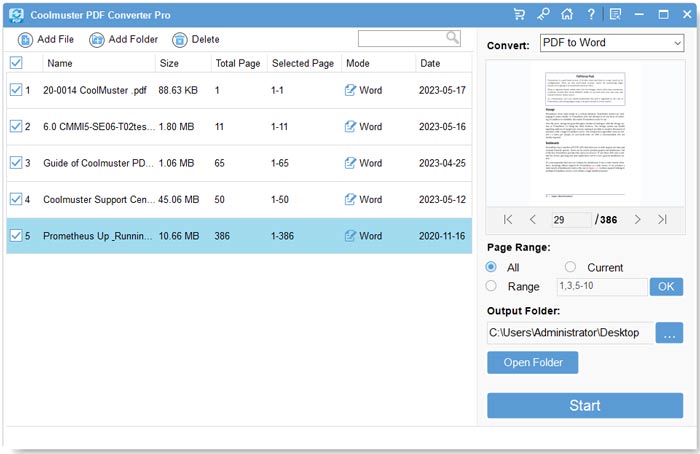Viewport: 700px width, 454px height.
Task: Click the Add File button
Action: point(46,39)
